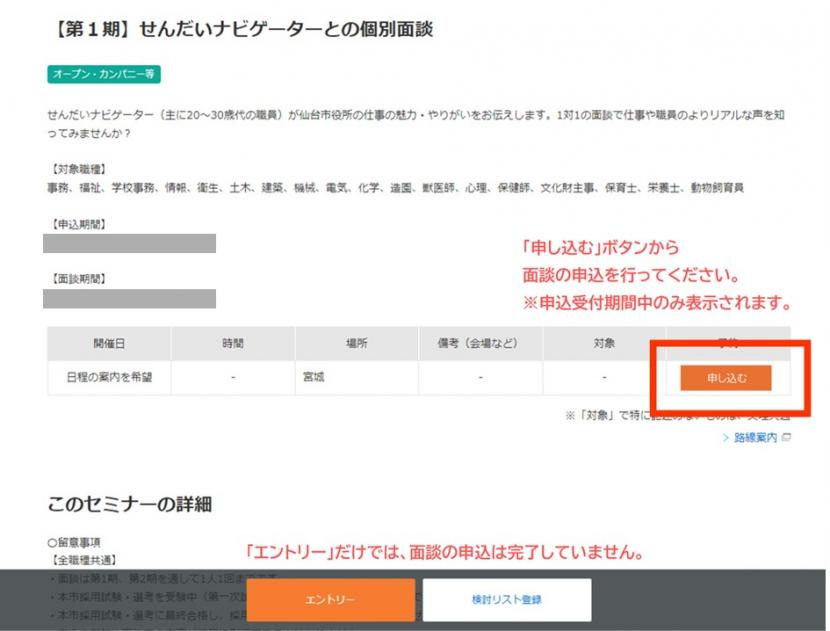The height and width of the screenshot is (631, 830).
Task: Open the 路線案内 link
Action: (755, 437)
